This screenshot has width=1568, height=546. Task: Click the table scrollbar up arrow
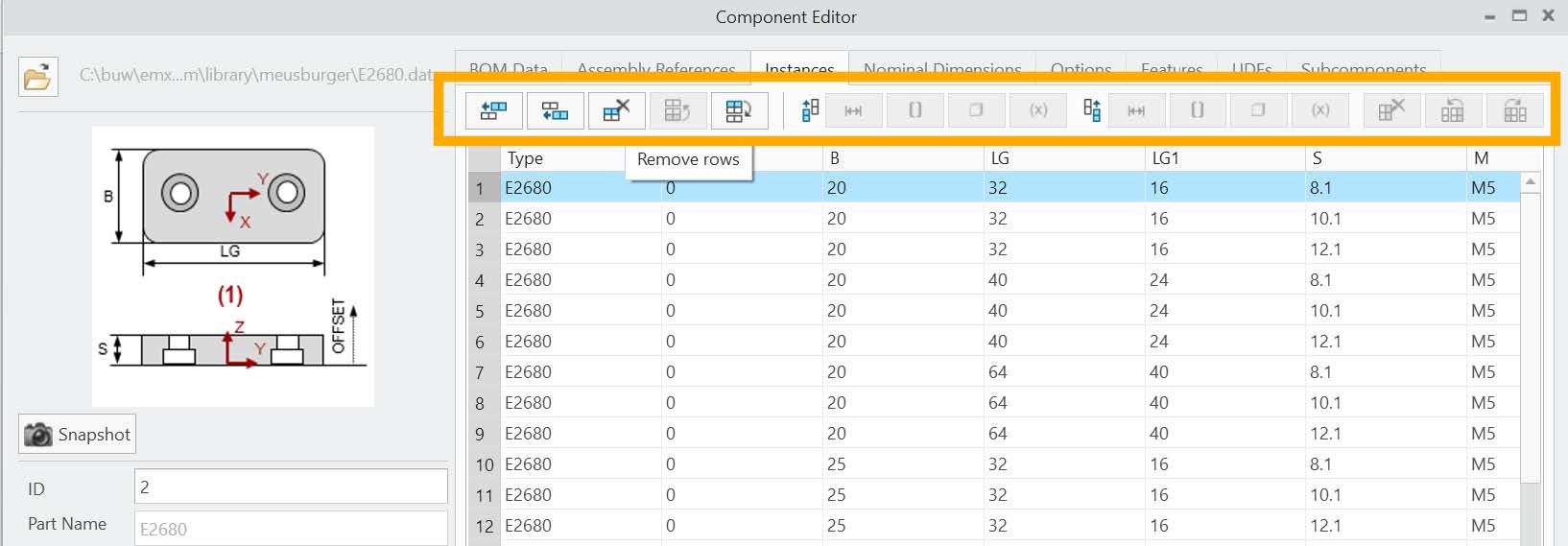click(1531, 181)
